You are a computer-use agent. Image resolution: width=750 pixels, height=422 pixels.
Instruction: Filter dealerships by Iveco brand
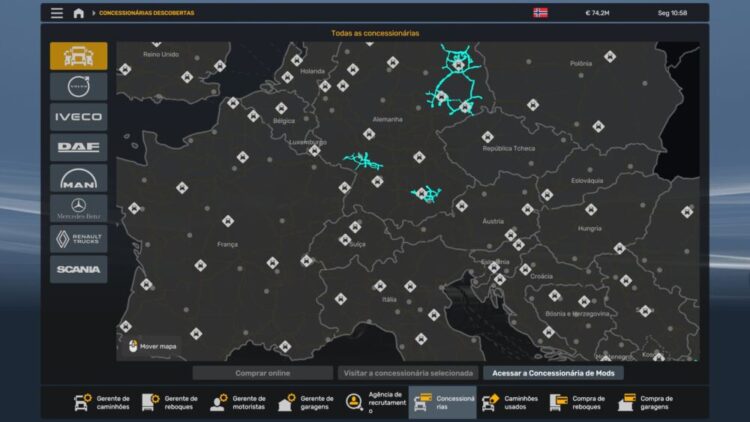[x=78, y=117]
